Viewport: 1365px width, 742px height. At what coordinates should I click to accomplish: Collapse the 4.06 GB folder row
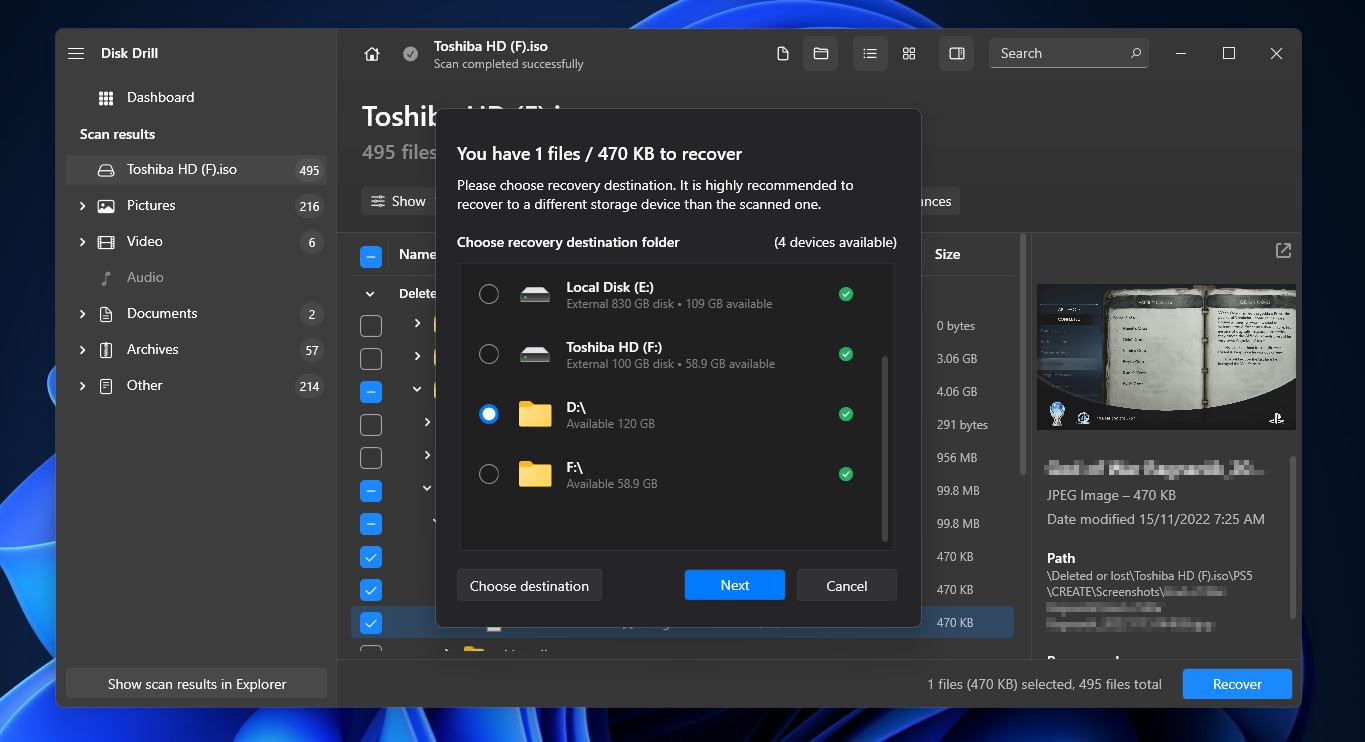pyautogui.click(x=417, y=390)
